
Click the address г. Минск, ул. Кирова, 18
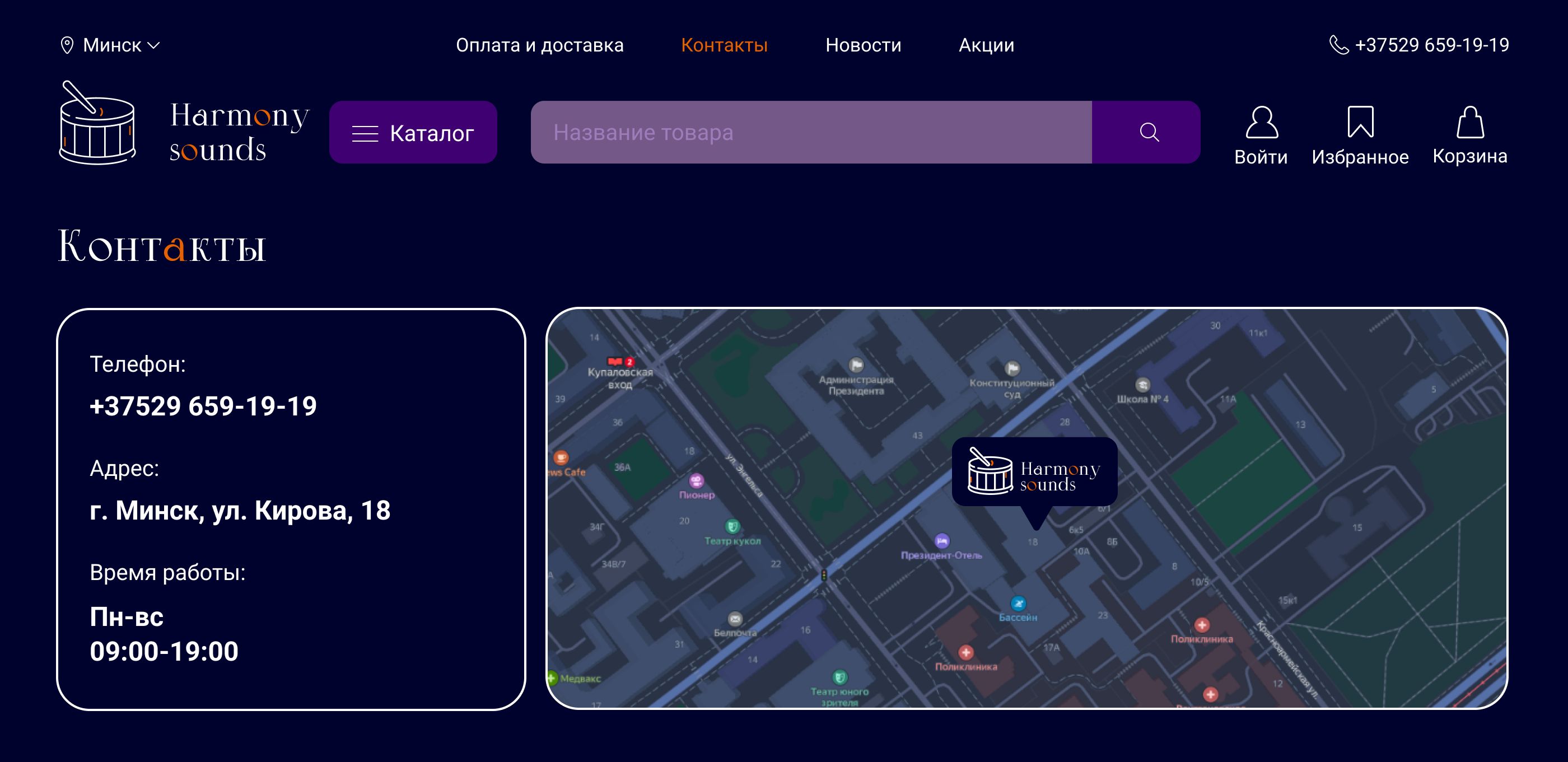[240, 510]
